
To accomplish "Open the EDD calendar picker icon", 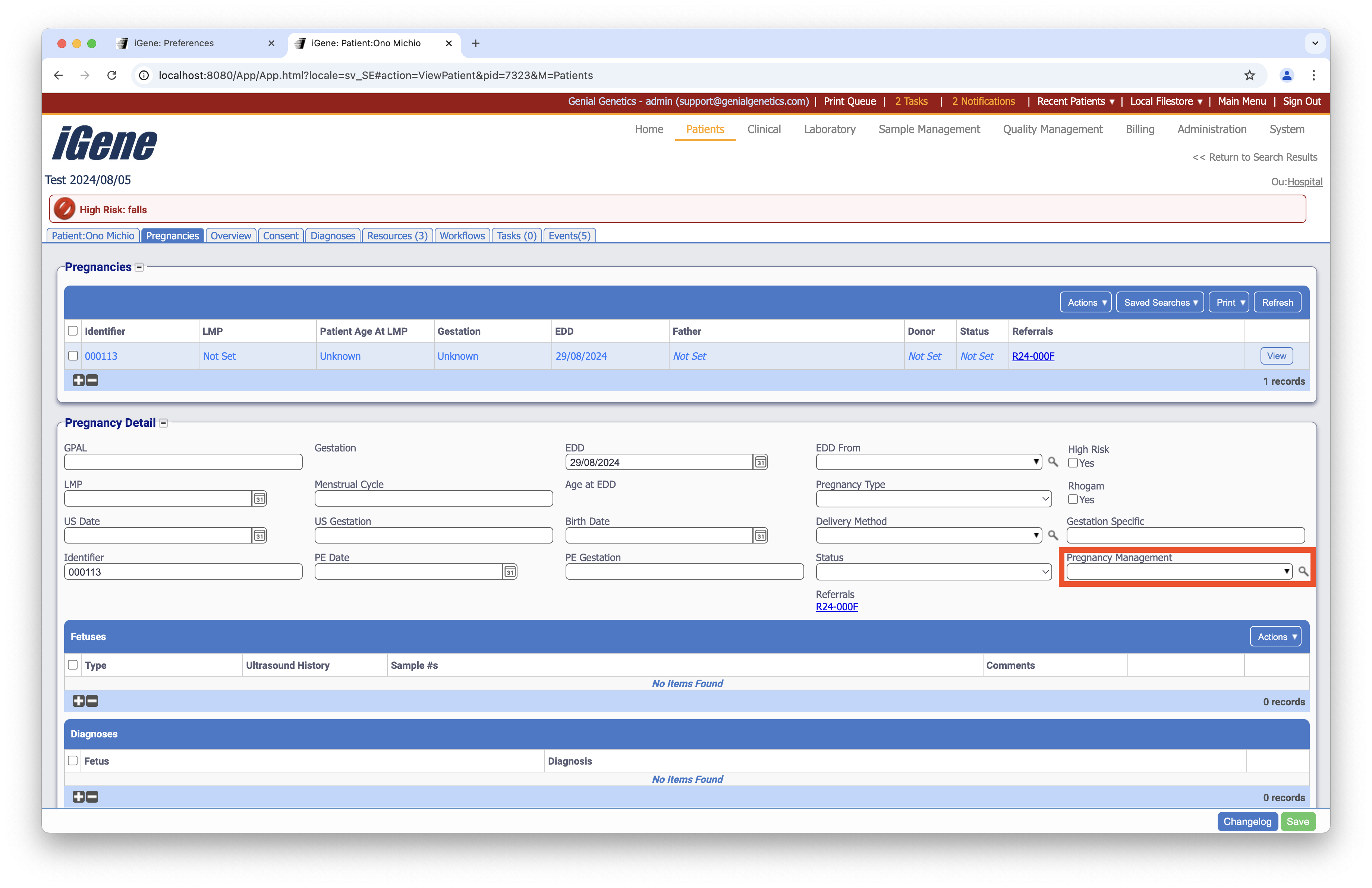I will tap(760, 462).
